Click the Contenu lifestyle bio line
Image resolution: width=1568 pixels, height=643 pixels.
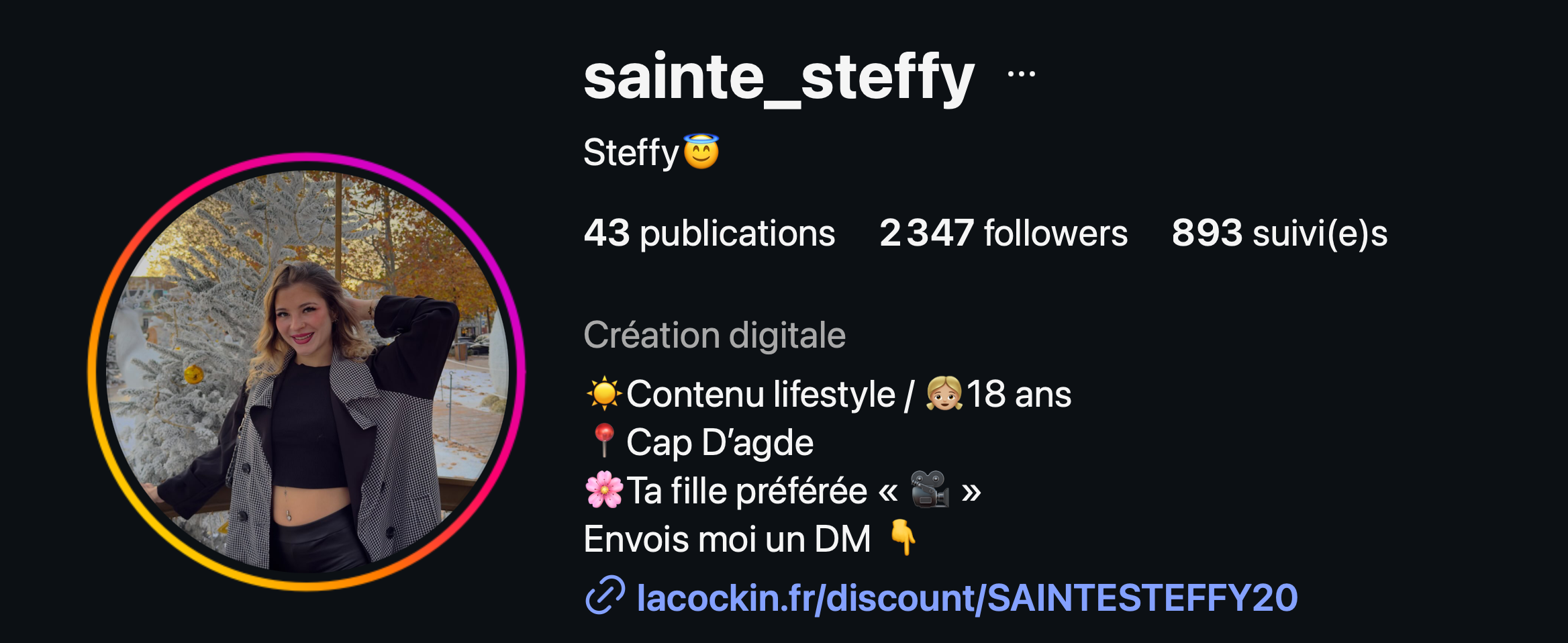pos(761,394)
